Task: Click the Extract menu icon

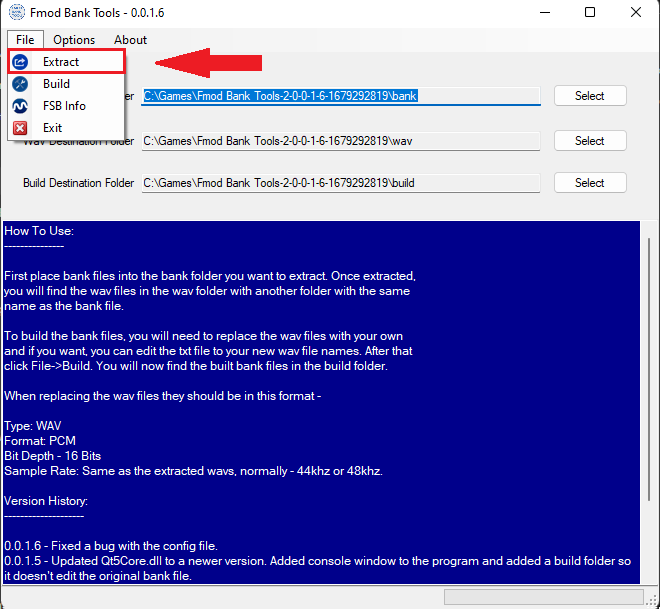Action: (20, 62)
